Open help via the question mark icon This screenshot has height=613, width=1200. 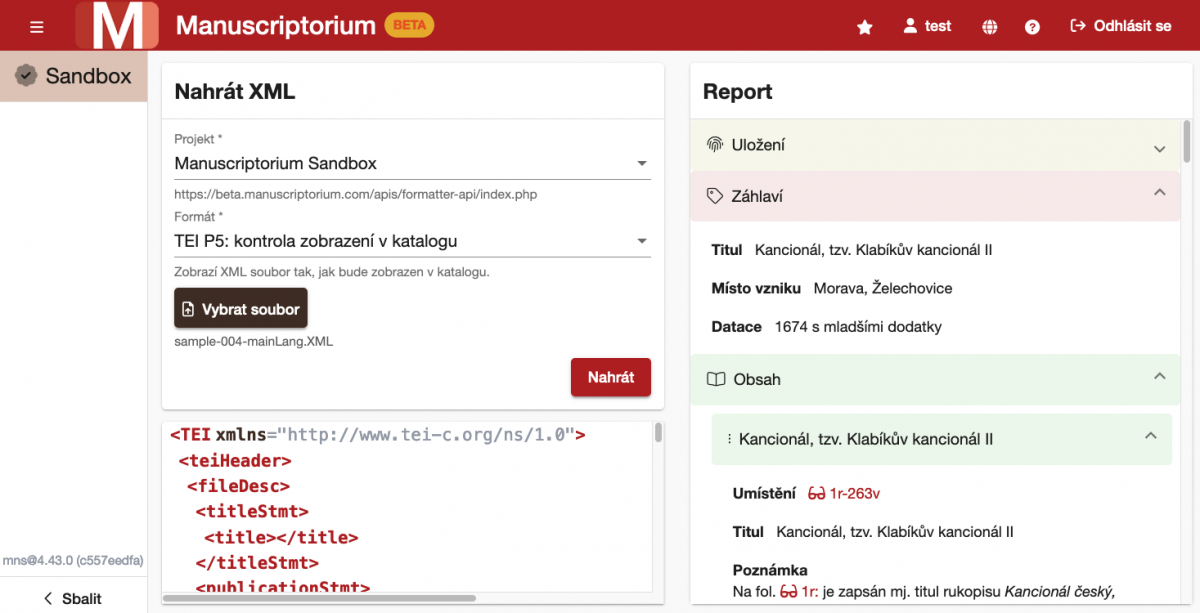click(1033, 27)
